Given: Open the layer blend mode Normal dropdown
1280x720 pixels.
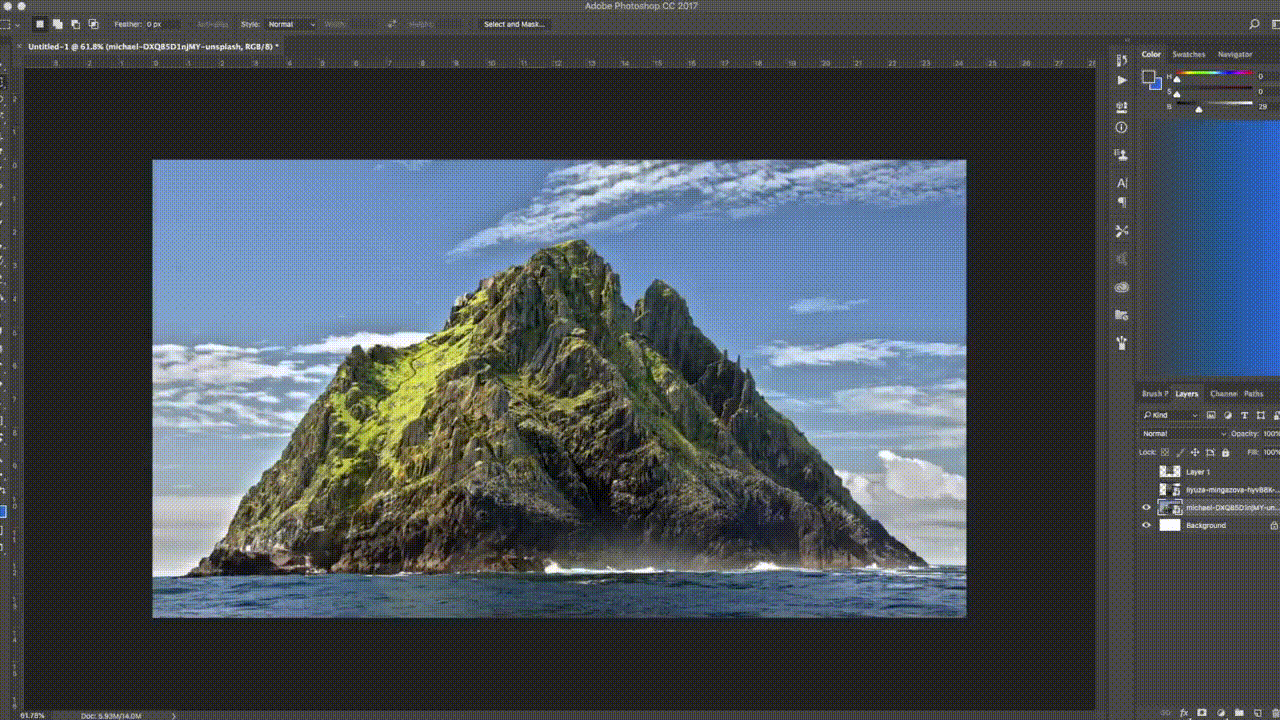Looking at the screenshot, I should tap(1184, 434).
